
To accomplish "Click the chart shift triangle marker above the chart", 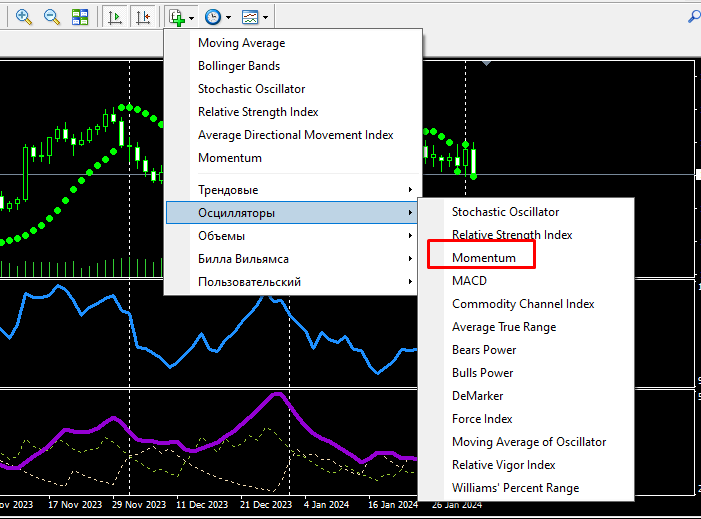I will [x=487, y=64].
